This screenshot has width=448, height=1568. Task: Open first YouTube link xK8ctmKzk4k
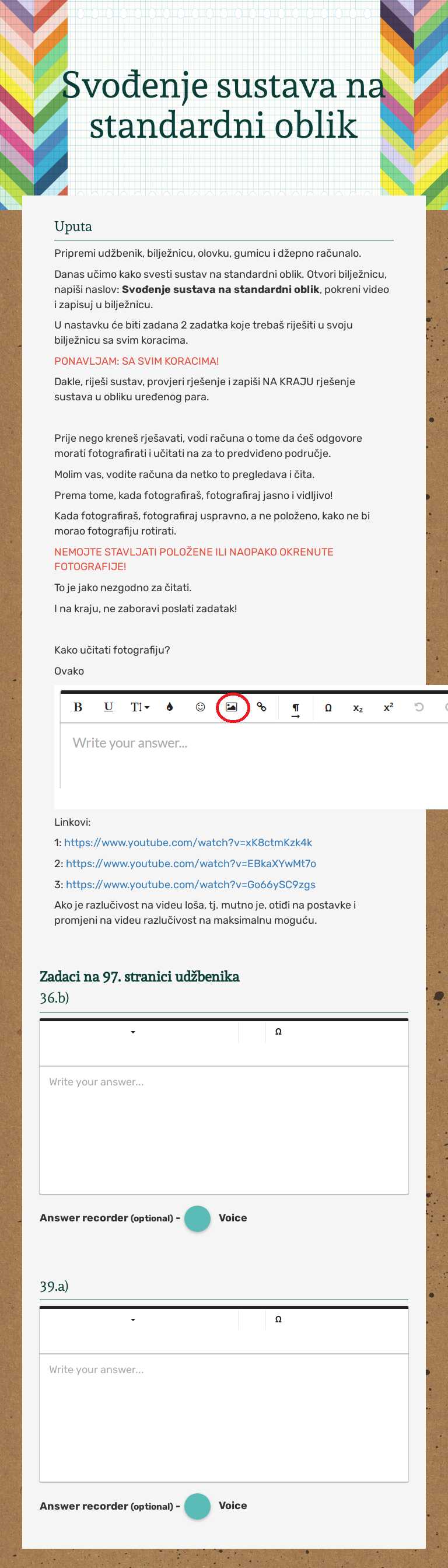[188, 843]
